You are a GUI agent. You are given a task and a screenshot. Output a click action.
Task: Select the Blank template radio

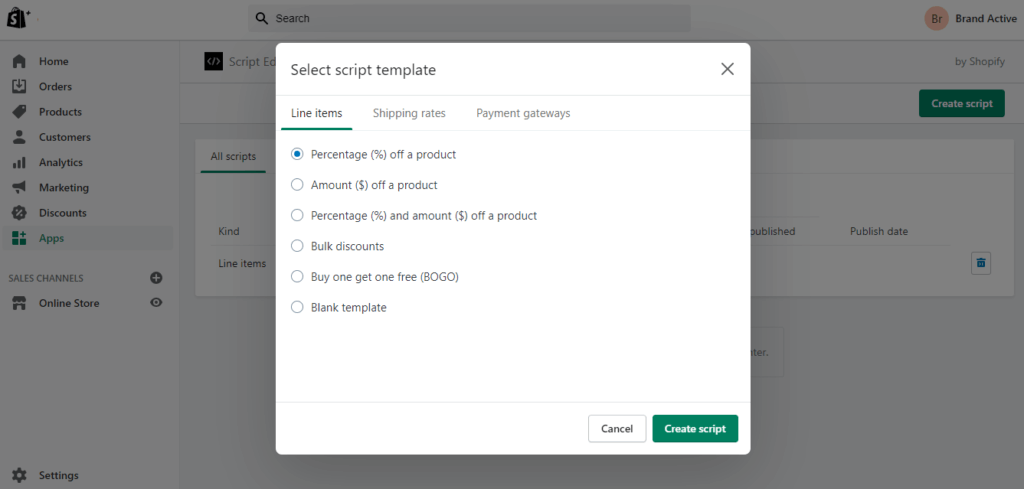coord(297,307)
